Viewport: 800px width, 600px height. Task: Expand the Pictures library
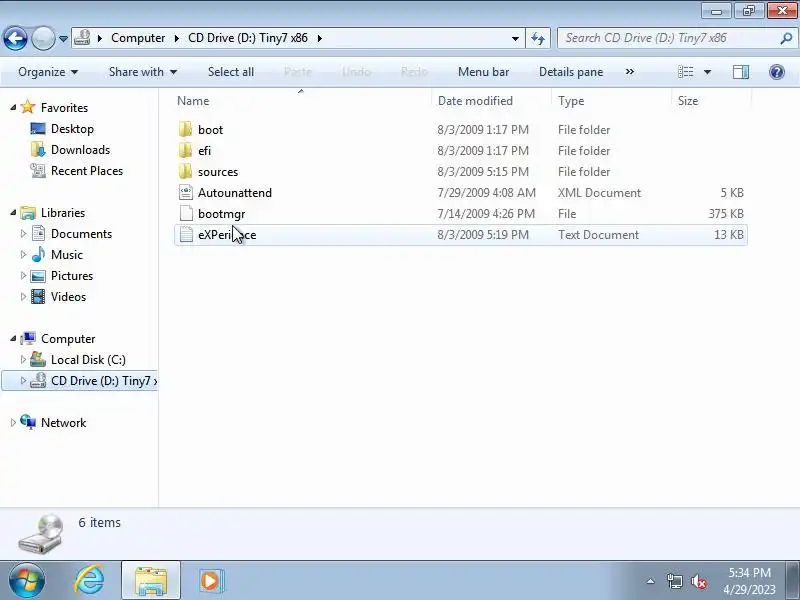(x=23, y=275)
